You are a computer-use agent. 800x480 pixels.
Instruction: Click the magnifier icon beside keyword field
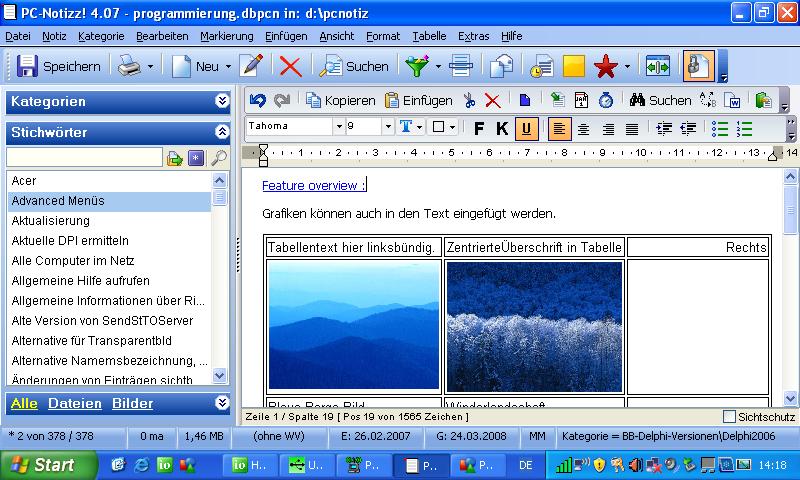219,158
